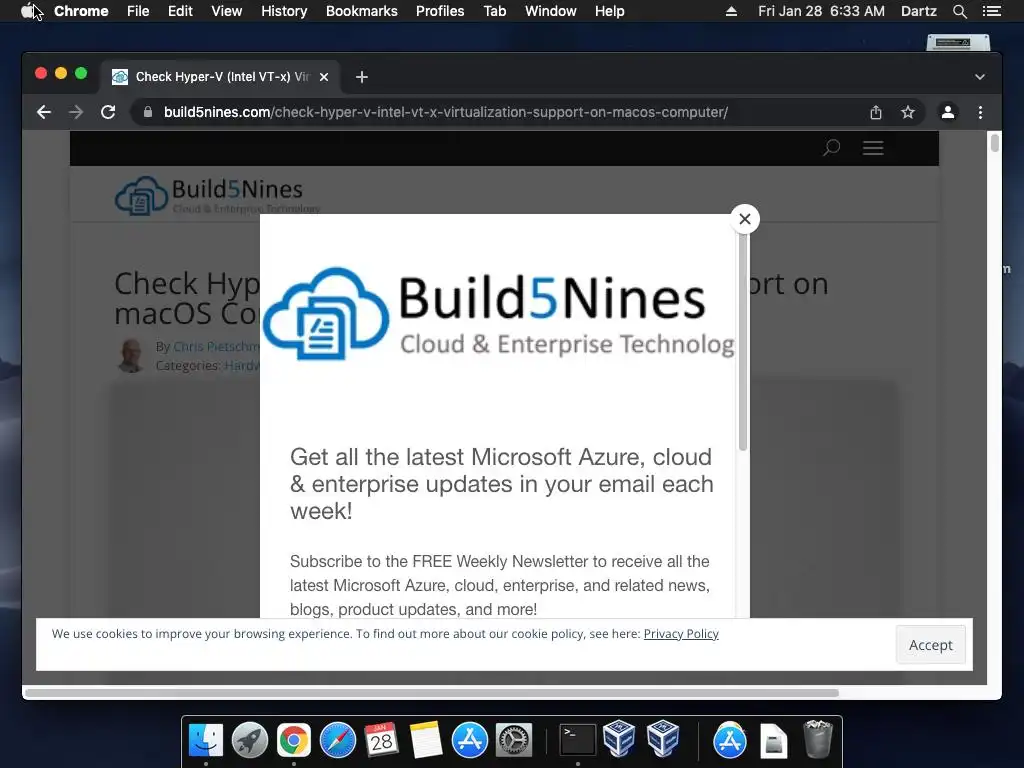Open the Apple menu
The image size is (1024, 768).
27,11
